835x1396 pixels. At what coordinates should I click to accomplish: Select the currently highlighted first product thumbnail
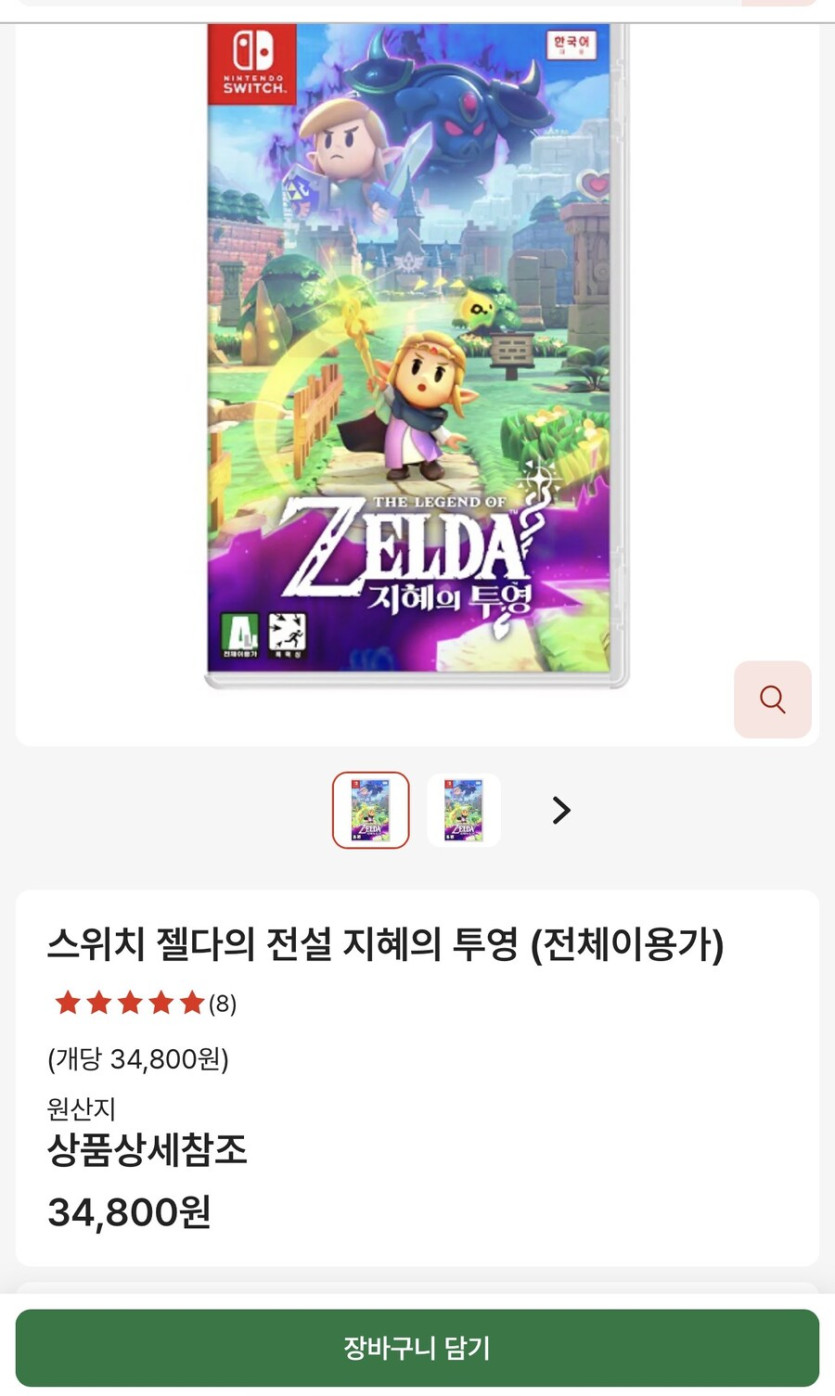(x=370, y=810)
